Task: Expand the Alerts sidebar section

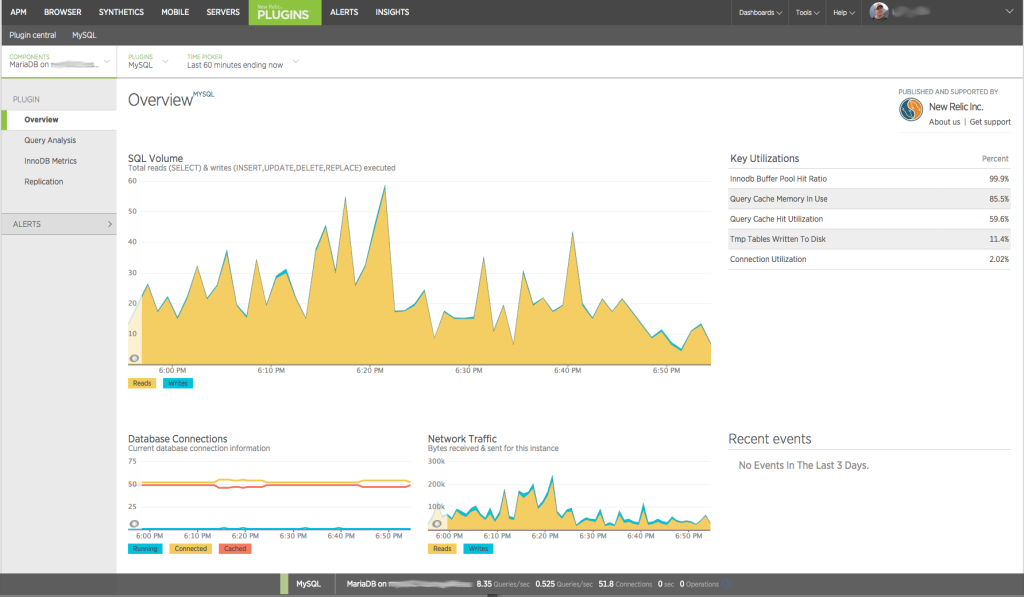Action: [59, 224]
